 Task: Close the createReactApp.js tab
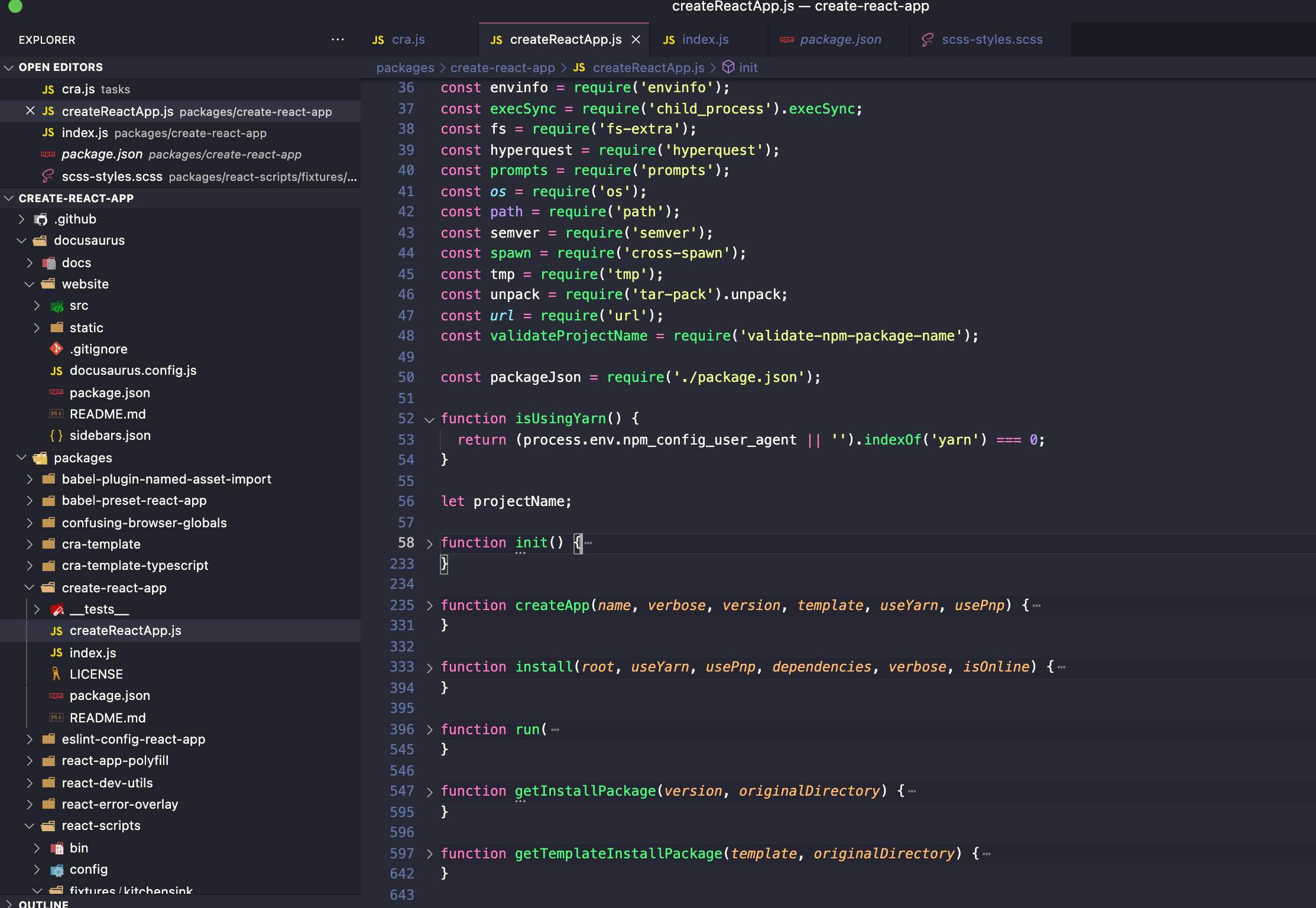click(636, 40)
